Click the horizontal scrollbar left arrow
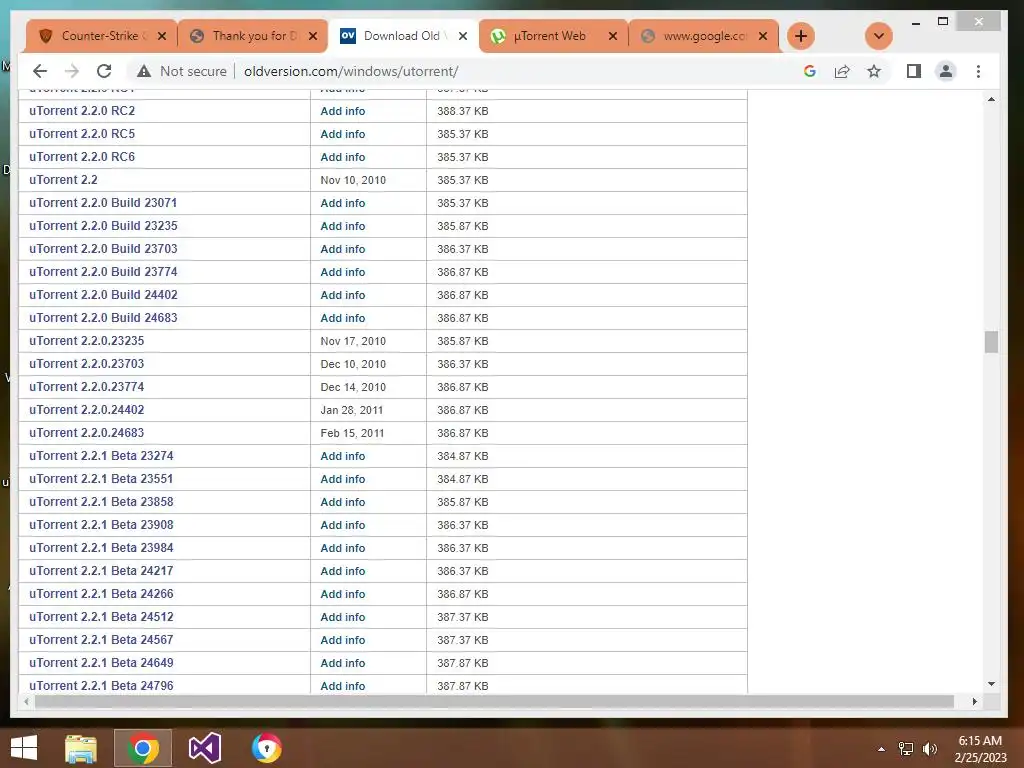Screen dimensions: 1024x768 point(26,701)
